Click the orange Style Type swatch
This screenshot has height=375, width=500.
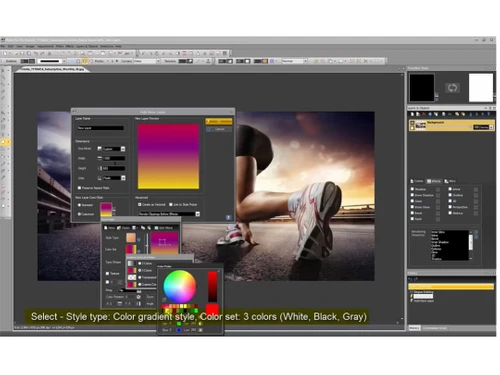[x=131, y=238]
